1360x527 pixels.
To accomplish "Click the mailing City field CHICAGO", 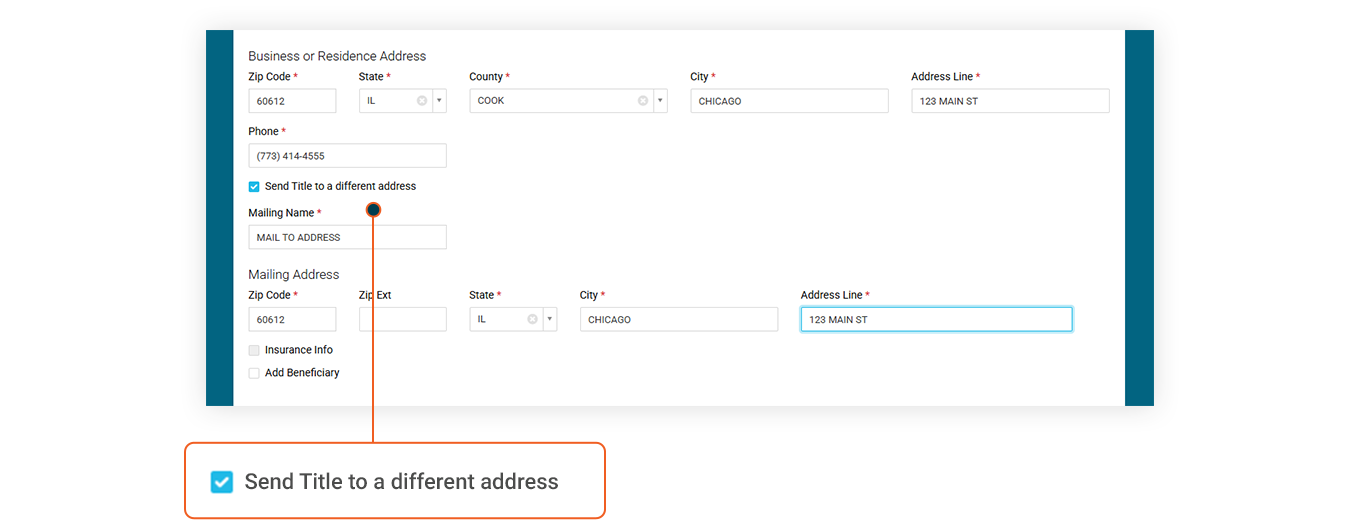I will coord(678,319).
